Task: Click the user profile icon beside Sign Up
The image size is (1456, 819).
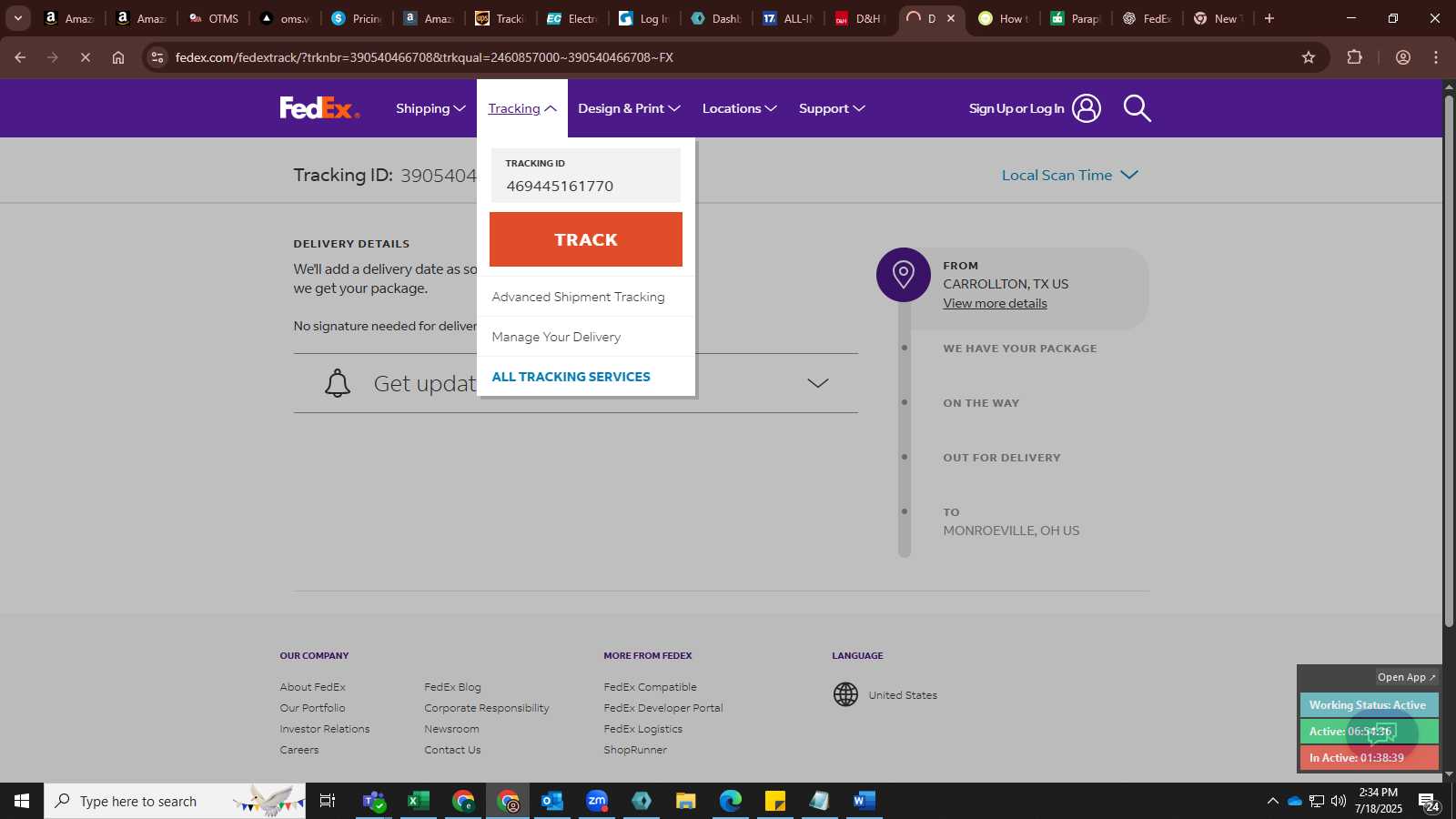Action: tap(1086, 108)
